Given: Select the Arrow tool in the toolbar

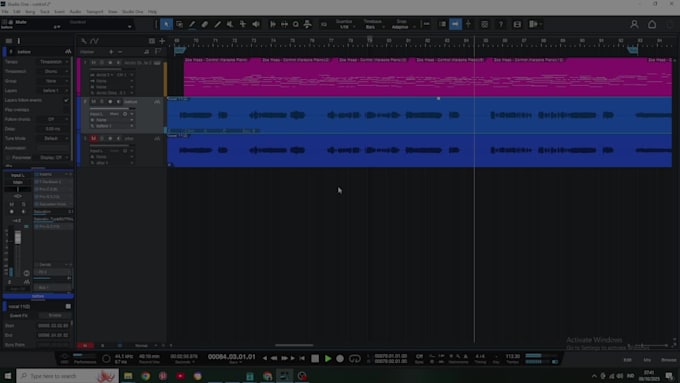Looking at the screenshot, I should pos(166,24).
